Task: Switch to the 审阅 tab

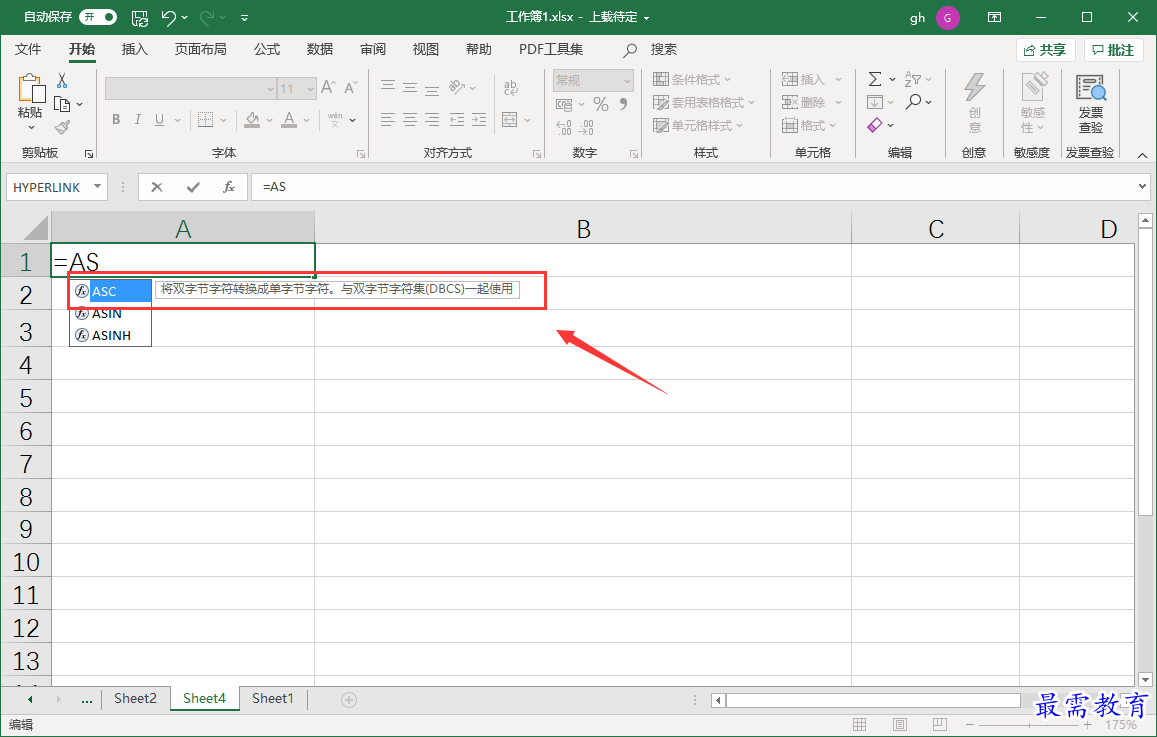Action: [x=373, y=49]
